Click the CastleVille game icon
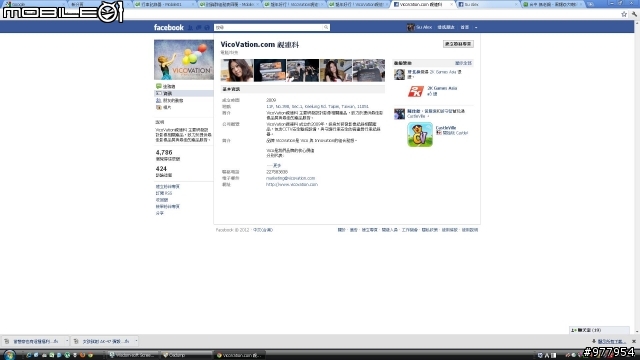The height and width of the screenshot is (360, 640). (x=420, y=134)
